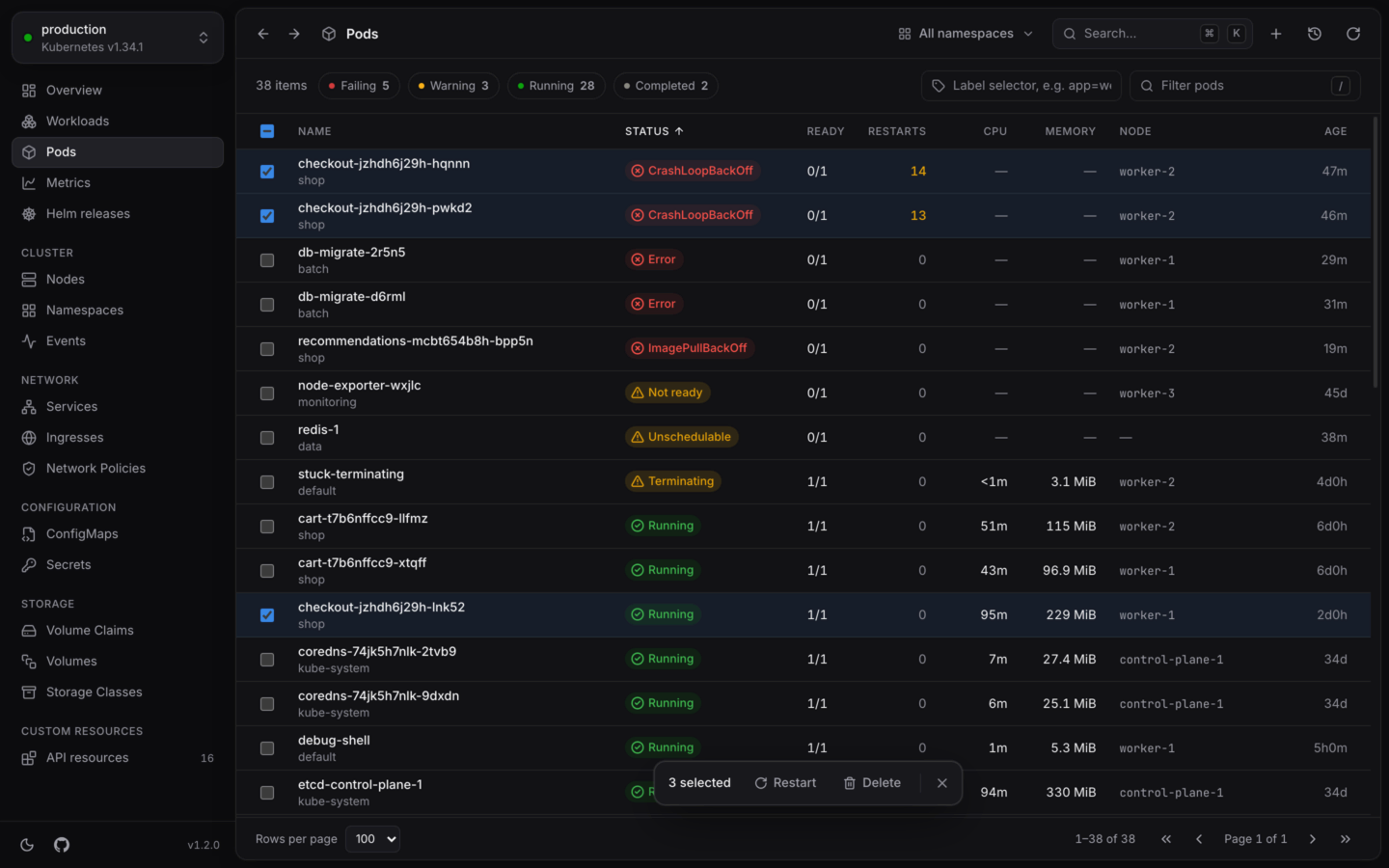The image size is (1389, 868).
Task: Toggle dark mode moon icon
Action: tap(27, 845)
